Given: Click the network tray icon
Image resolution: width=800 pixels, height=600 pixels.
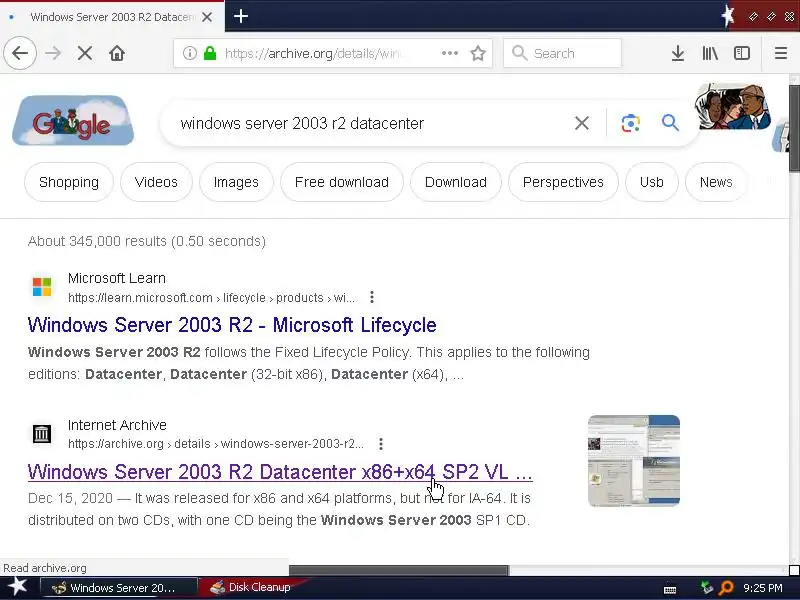Looking at the screenshot, I should click(707, 588).
